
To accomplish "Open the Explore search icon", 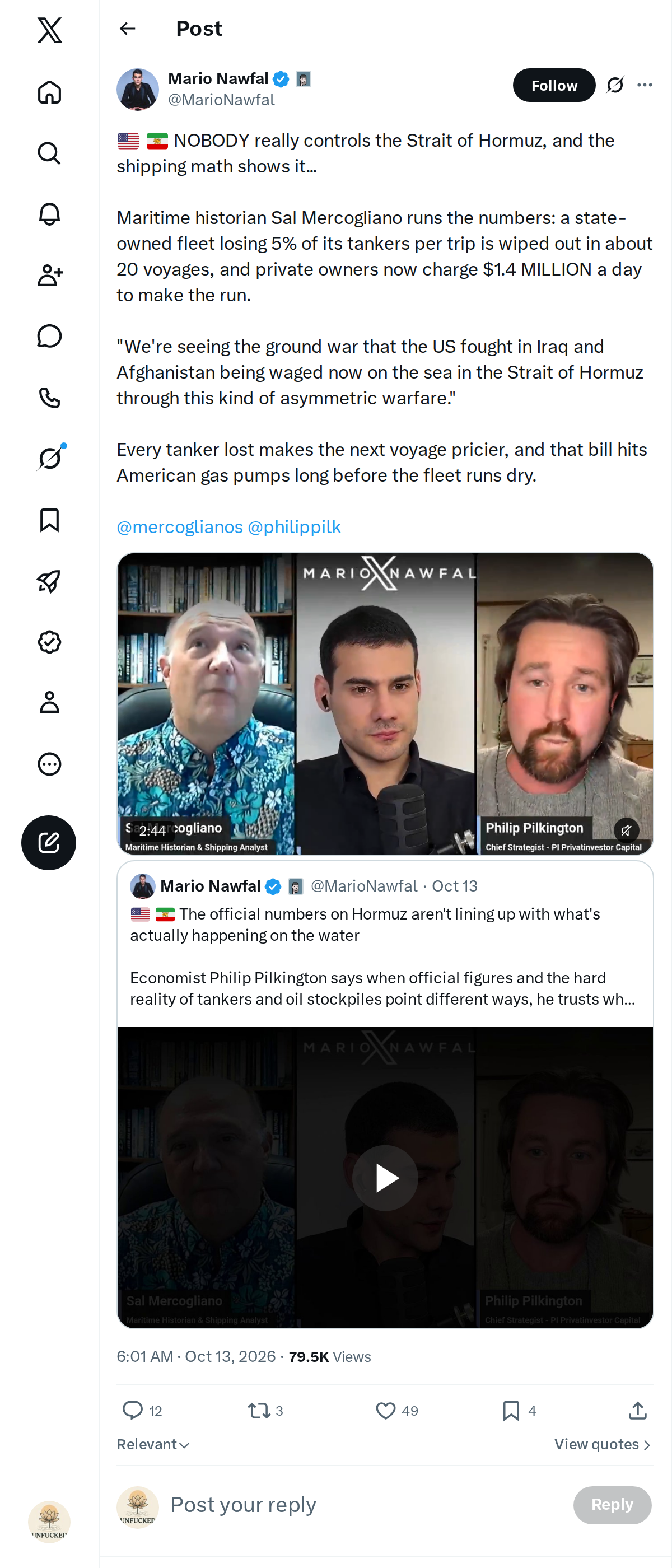I will [49, 153].
